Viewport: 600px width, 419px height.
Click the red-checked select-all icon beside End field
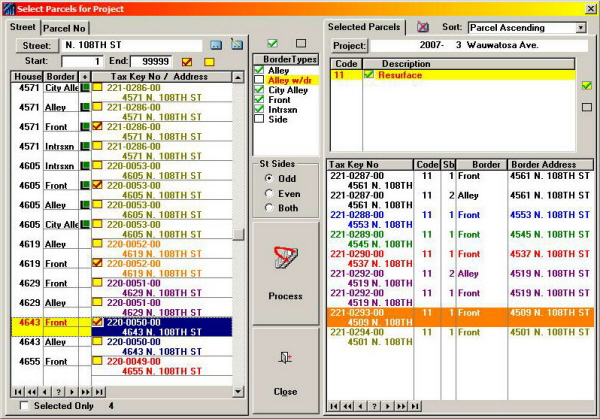(186, 61)
